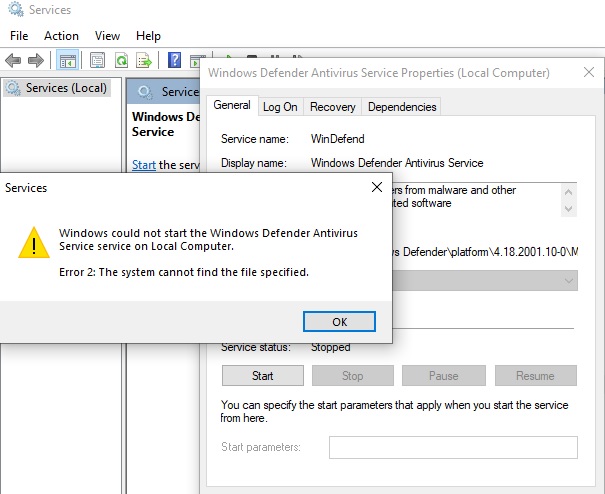The height and width of the screenshot is (494, 605).
Task: Click description box scroll down arrow
Action: (568, 208)
